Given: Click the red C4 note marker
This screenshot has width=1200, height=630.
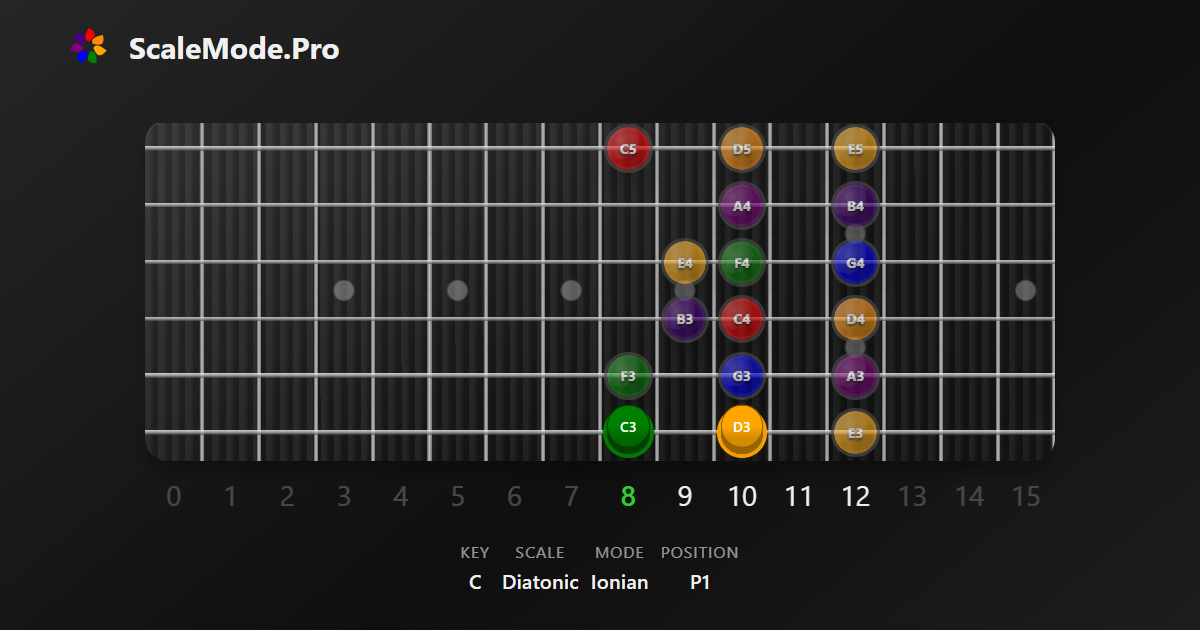Looking at the screenshot, I should tap(741, 319).
